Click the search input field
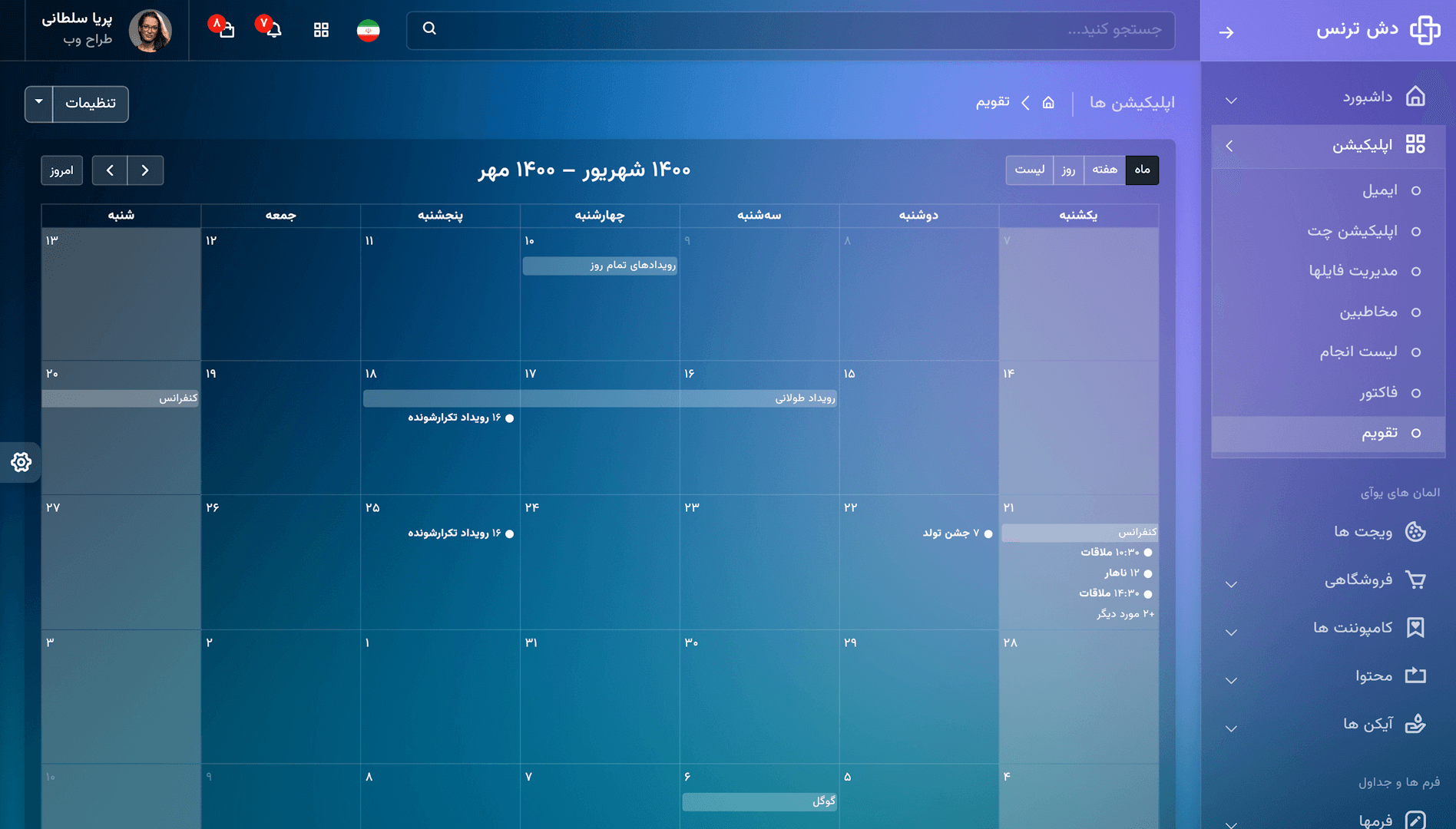 (791, 30)
